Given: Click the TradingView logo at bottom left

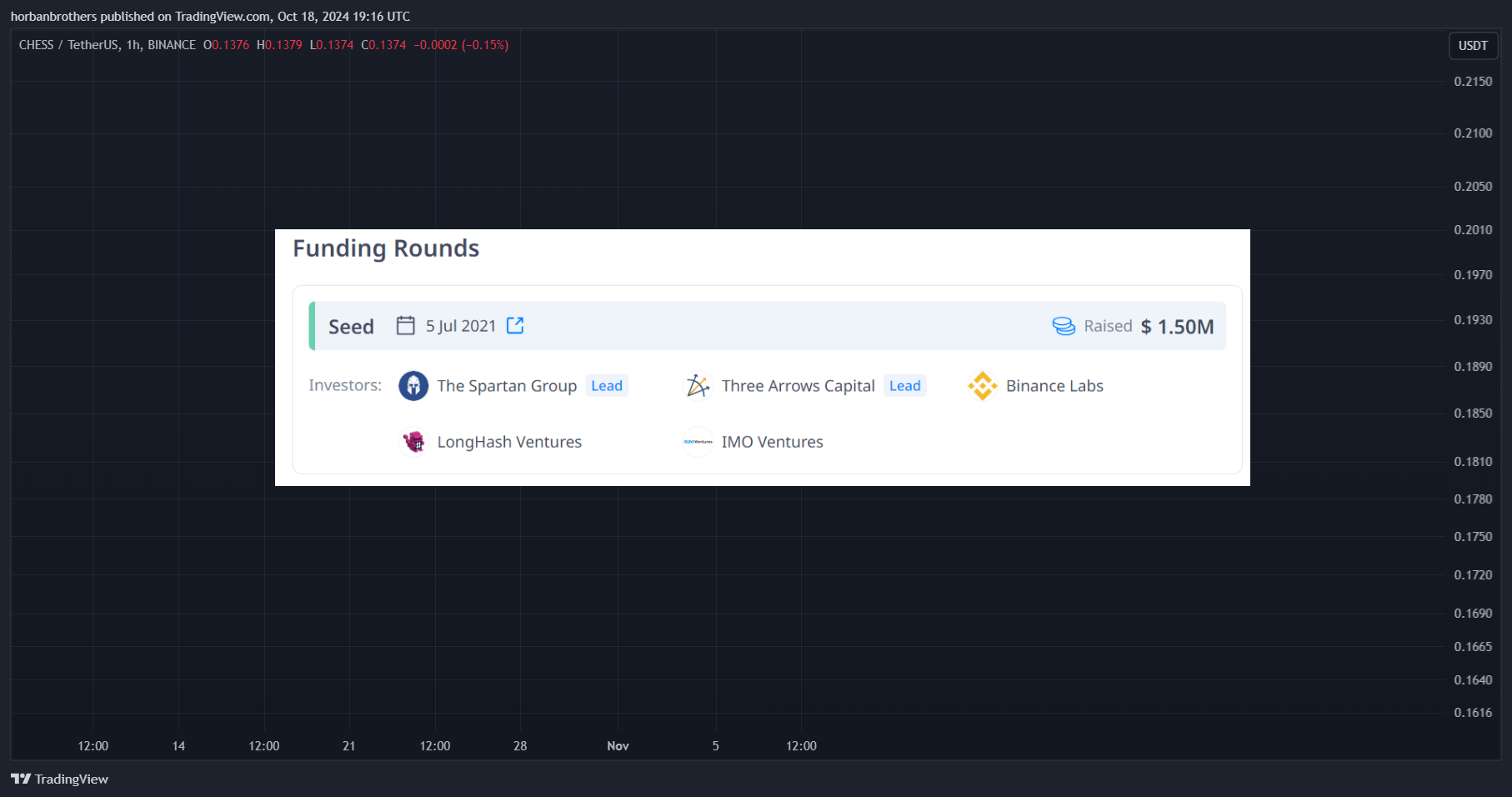Looking at the screenshot, I should (x=59, y=779).
